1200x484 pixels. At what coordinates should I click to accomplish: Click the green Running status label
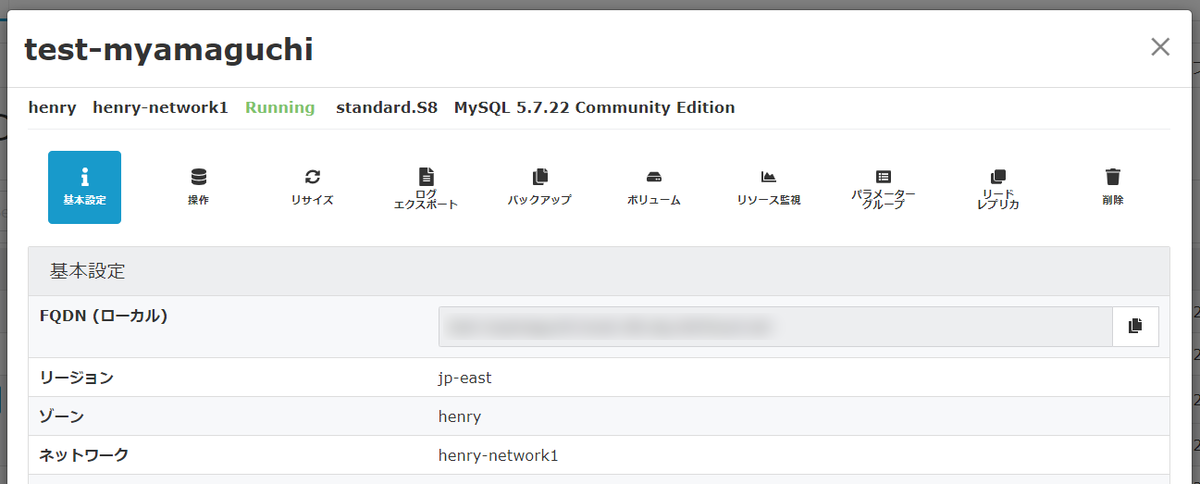click(280, 107)
